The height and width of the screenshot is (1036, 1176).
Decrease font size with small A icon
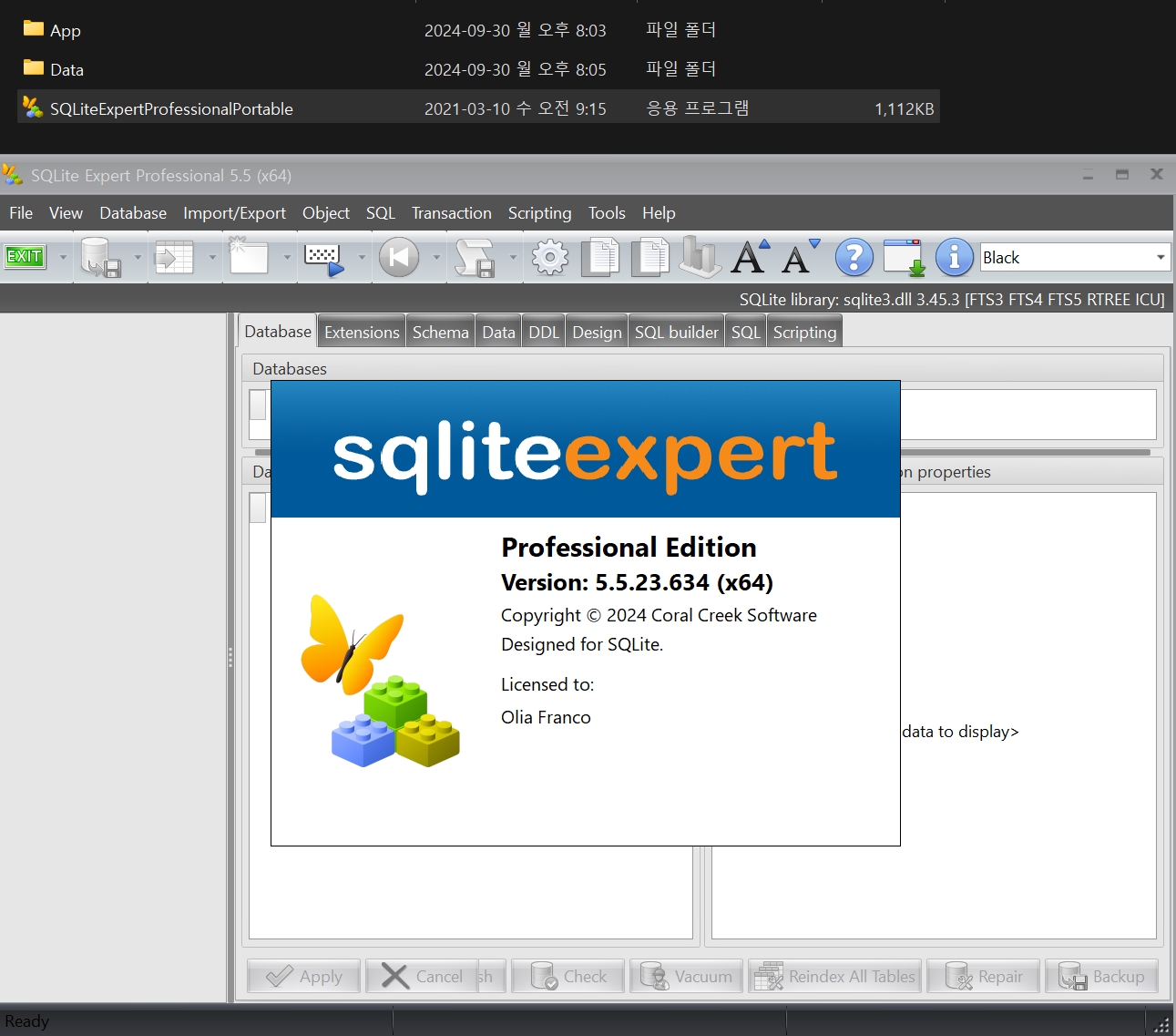click(802, 257)
